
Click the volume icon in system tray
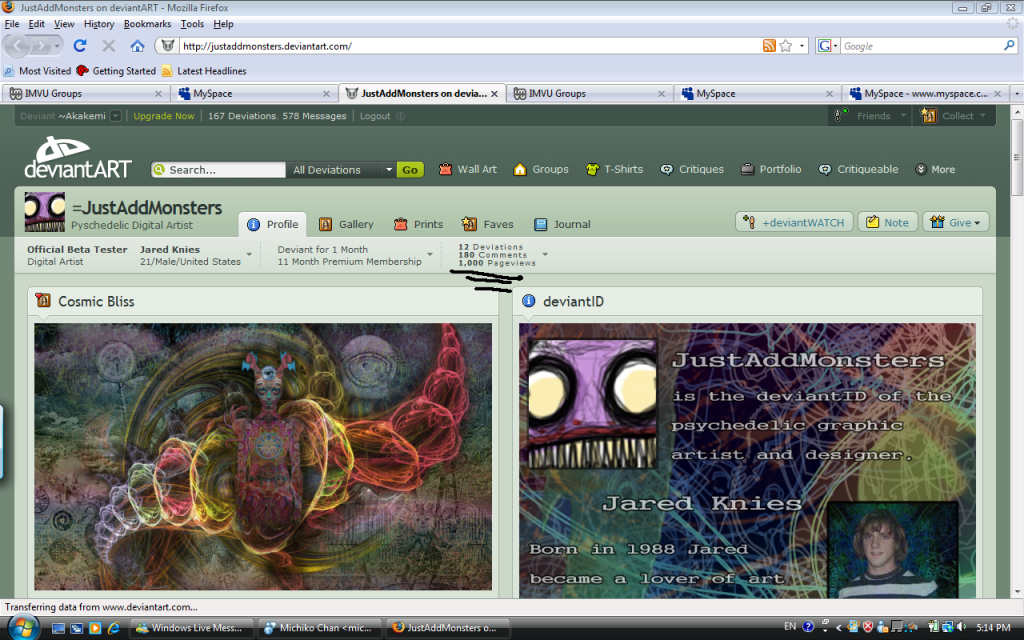(962, 627)
